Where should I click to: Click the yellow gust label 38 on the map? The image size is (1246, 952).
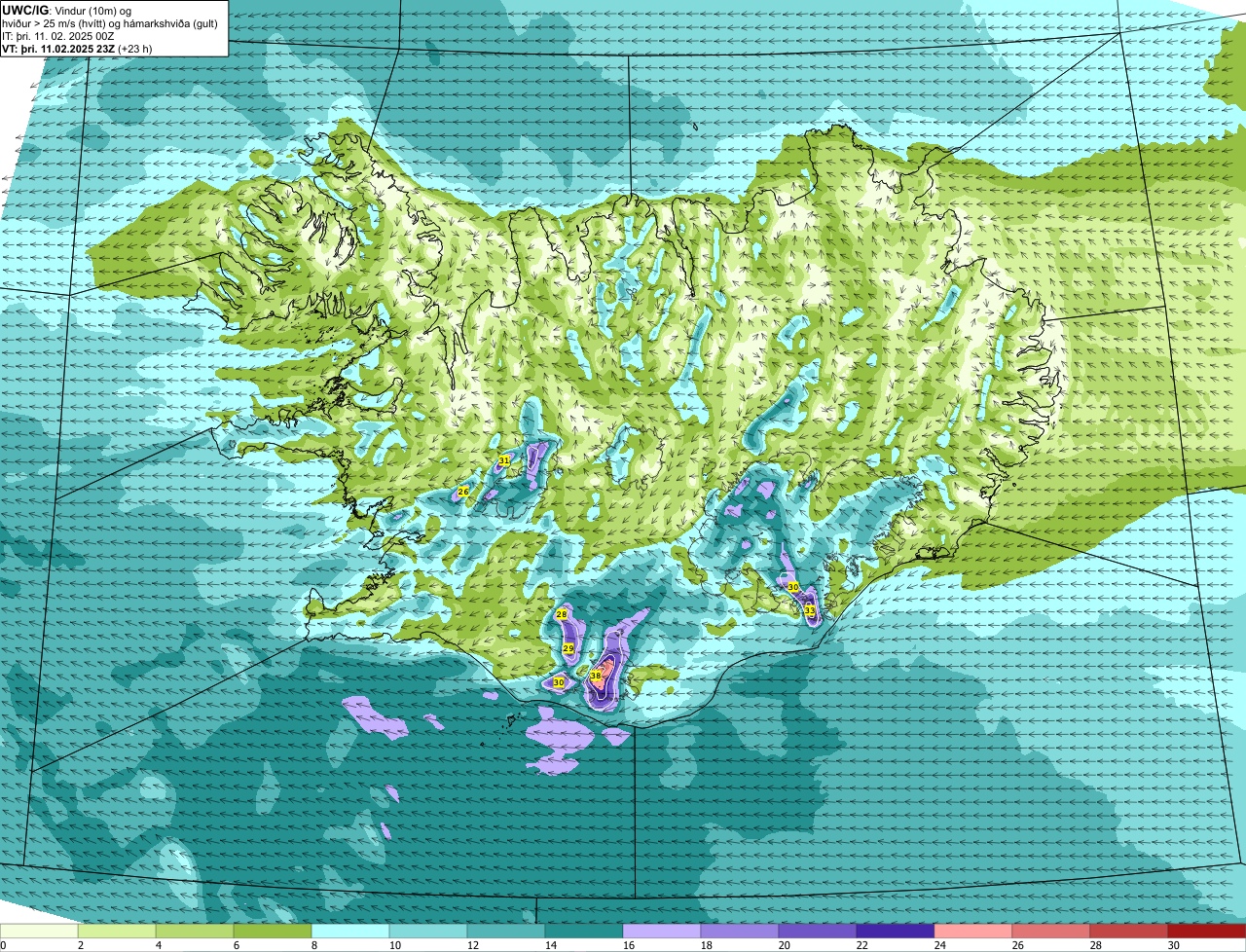point(596,676)
